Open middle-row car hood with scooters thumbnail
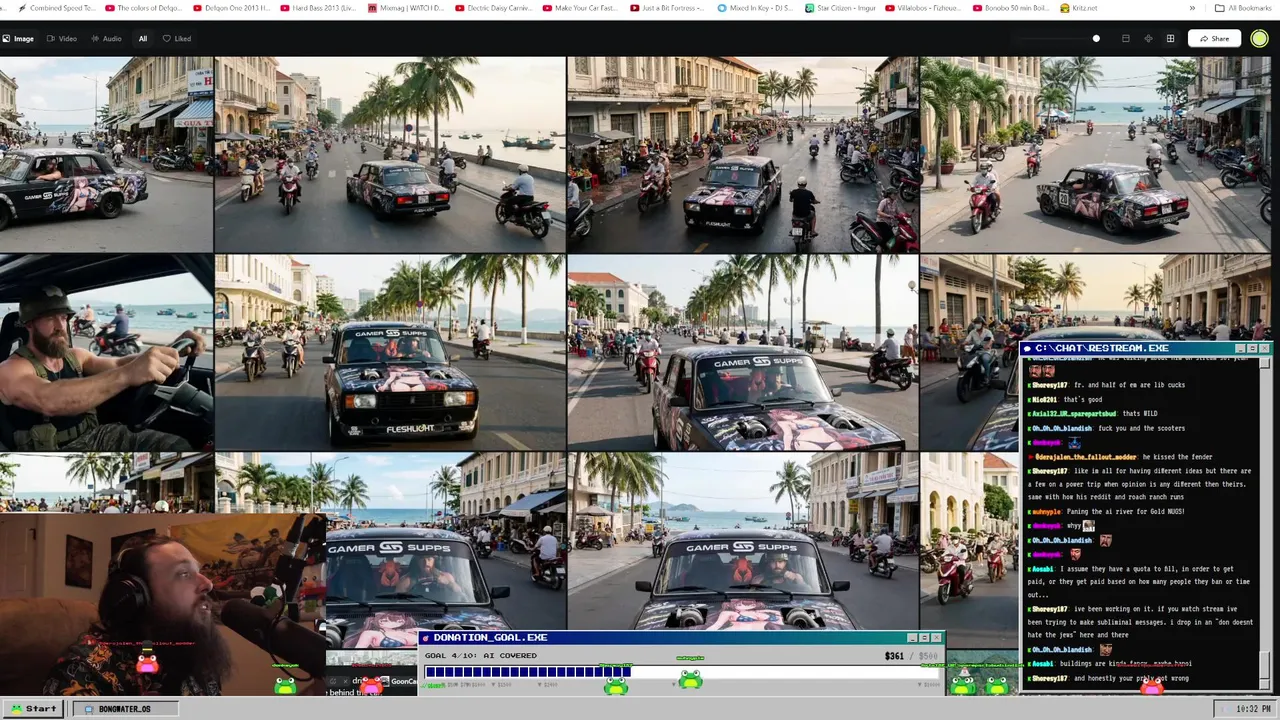The width and height of the screenshot is (1280, 720). point(743,352)
